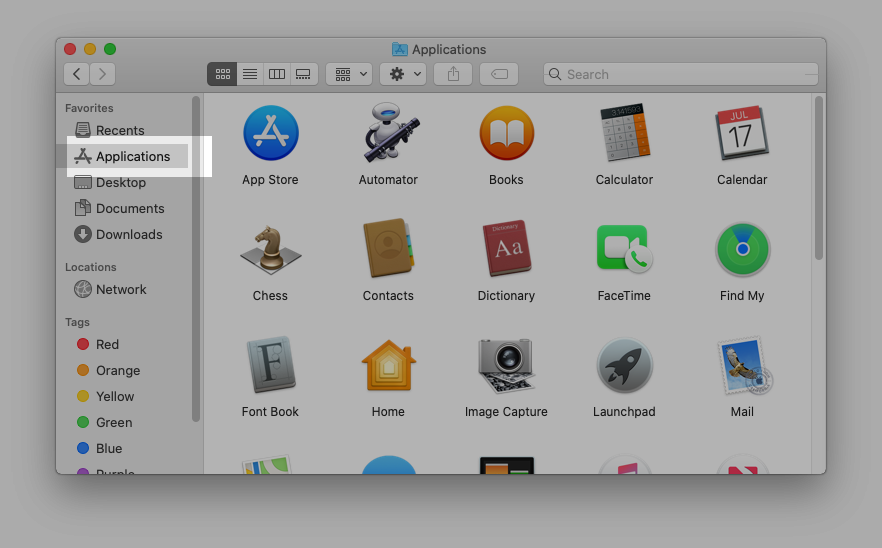882x548 pixels.
Task: Click the Applications folder icon in title bar
Action: click(399, 49)
